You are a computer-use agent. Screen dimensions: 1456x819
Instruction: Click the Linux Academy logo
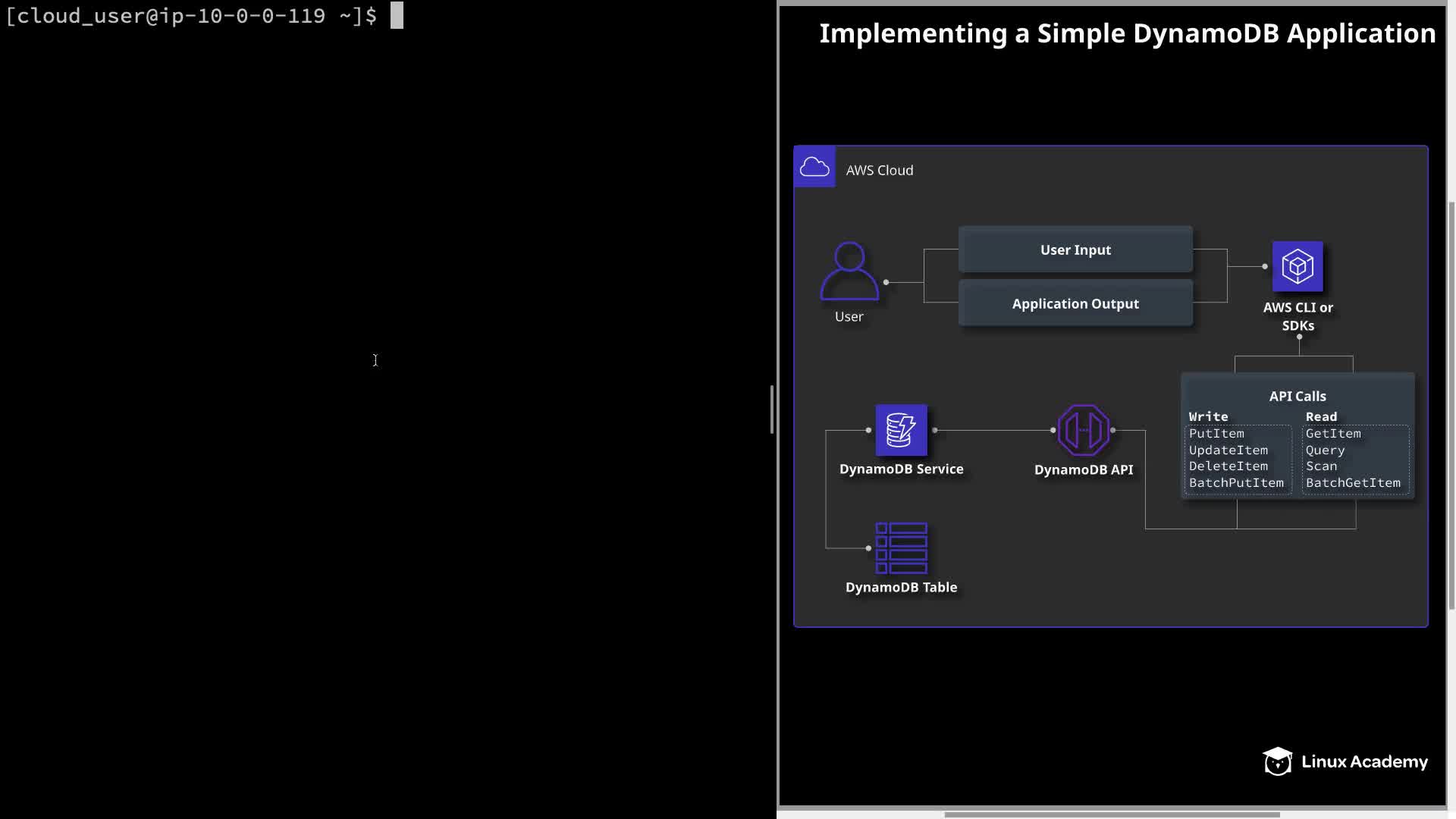pyautogui.click(x=1345, y=761)
